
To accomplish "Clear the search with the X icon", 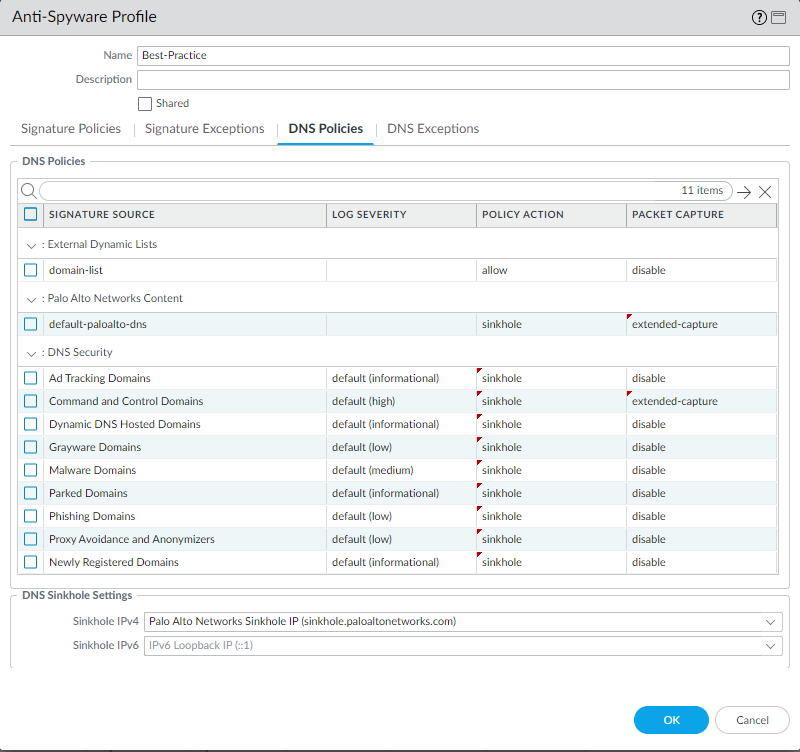I will 765,192.
